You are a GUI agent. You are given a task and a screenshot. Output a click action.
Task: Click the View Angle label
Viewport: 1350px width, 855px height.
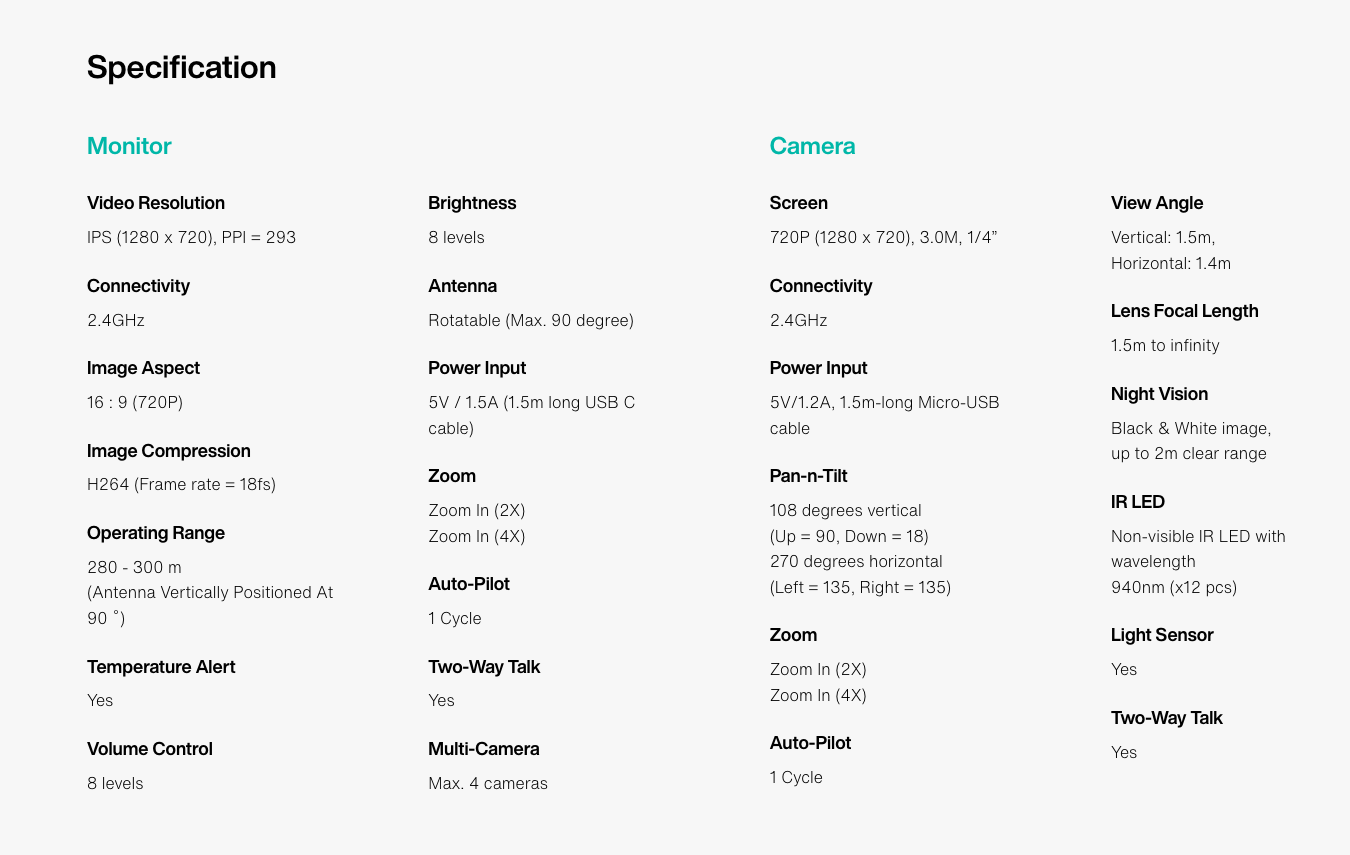click(1157, 203)
